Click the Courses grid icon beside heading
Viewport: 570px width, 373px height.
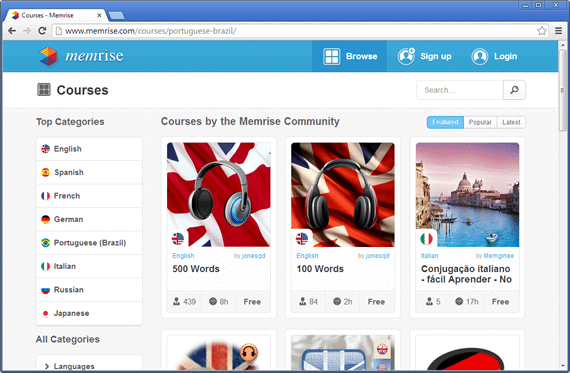pos(44,89)
